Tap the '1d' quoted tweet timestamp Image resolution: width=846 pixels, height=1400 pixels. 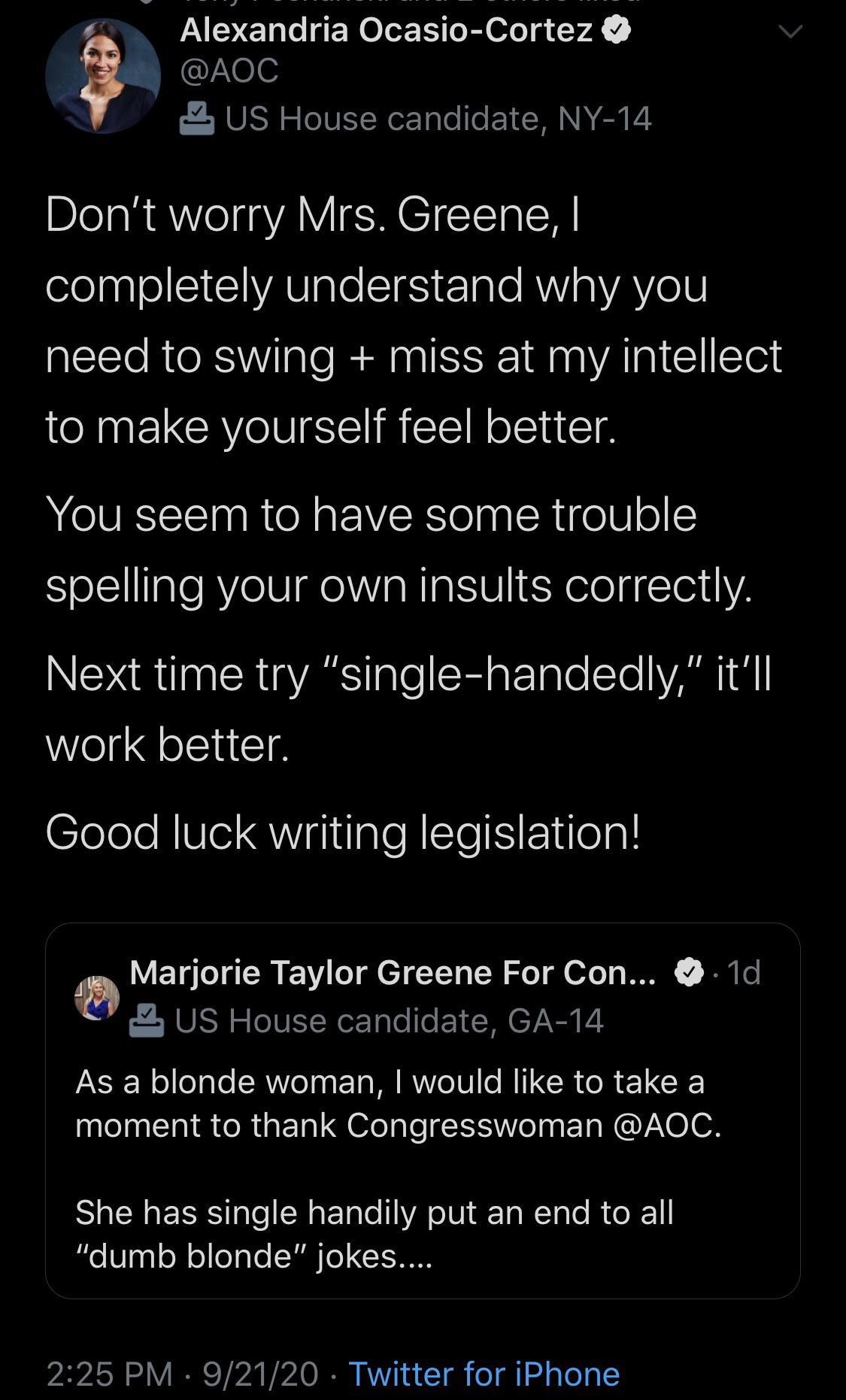744,973
